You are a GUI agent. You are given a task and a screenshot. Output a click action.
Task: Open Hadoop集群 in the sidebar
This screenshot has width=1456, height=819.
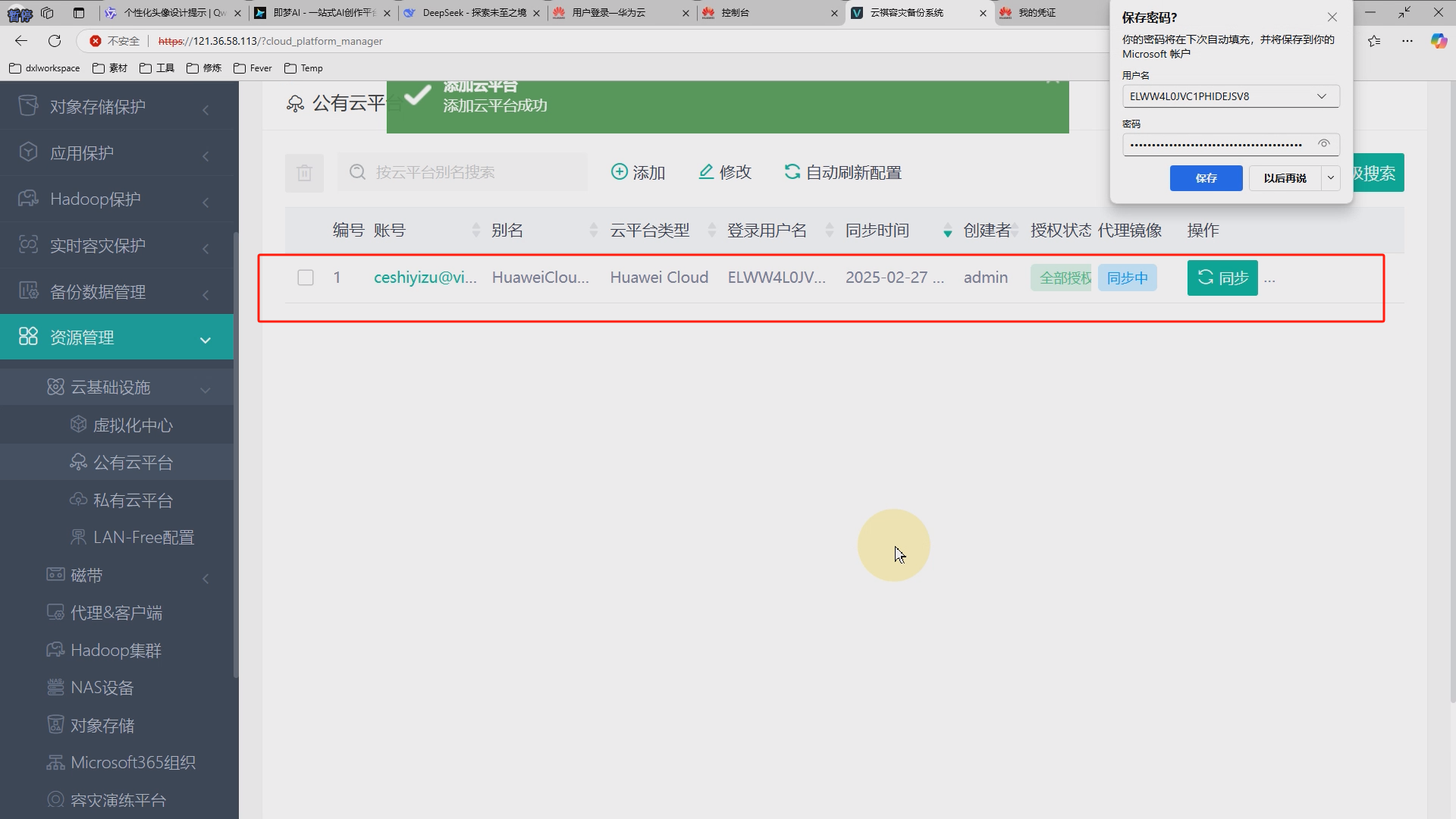[x=116, y=651]
